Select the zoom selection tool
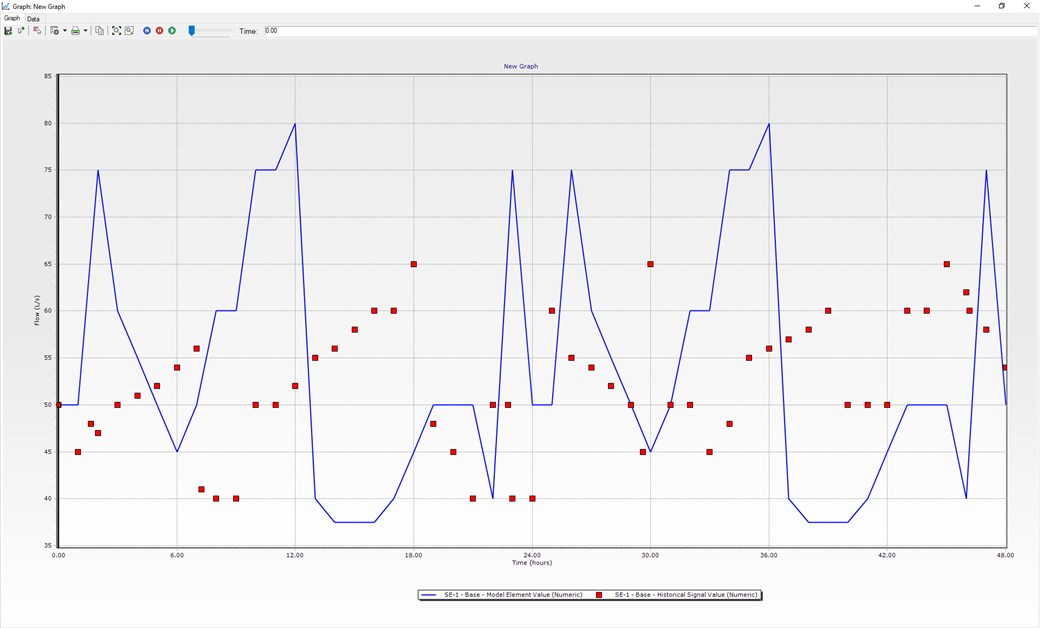 [128, 31]
